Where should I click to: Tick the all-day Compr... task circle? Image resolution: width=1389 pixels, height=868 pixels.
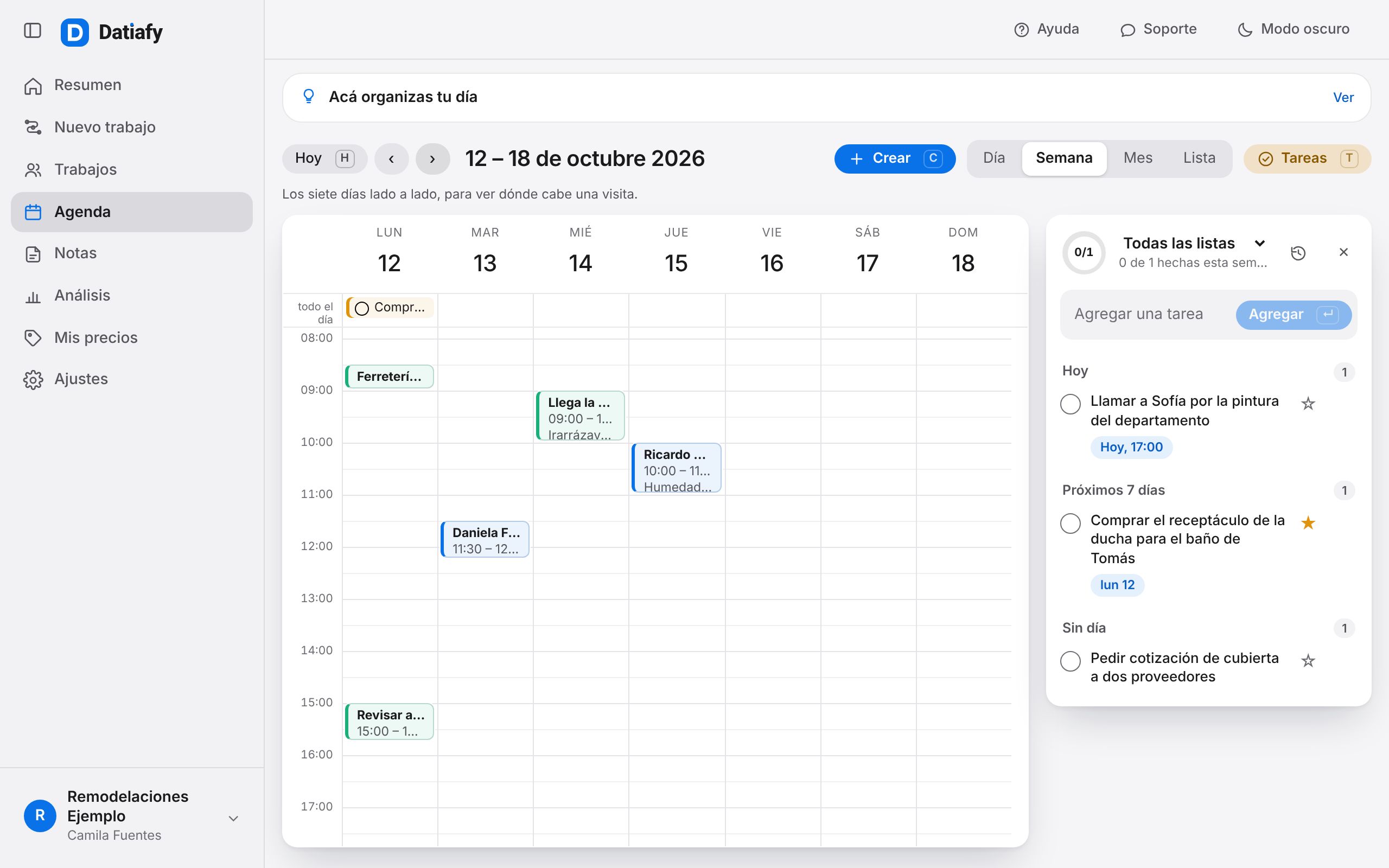pos(362,309)
